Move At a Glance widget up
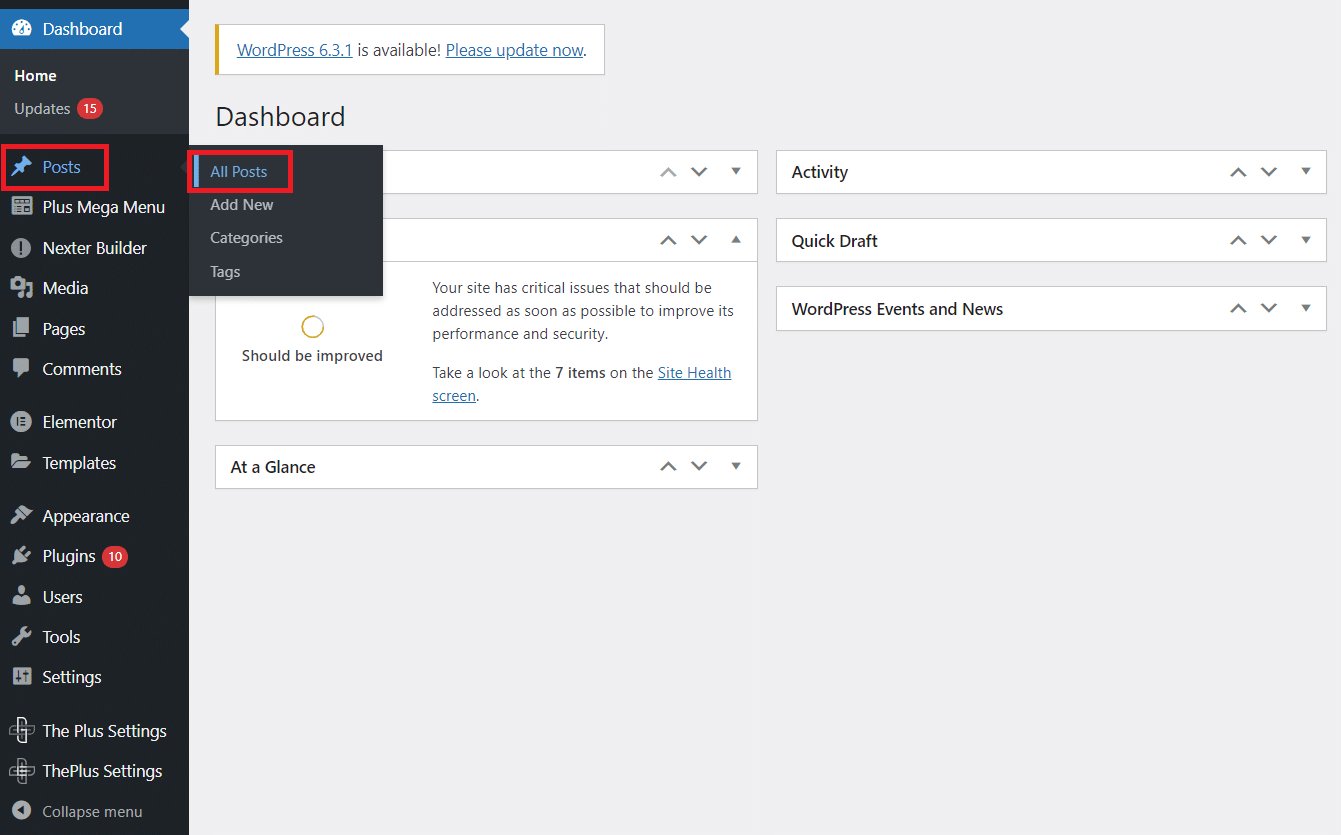 pos(669,466)
